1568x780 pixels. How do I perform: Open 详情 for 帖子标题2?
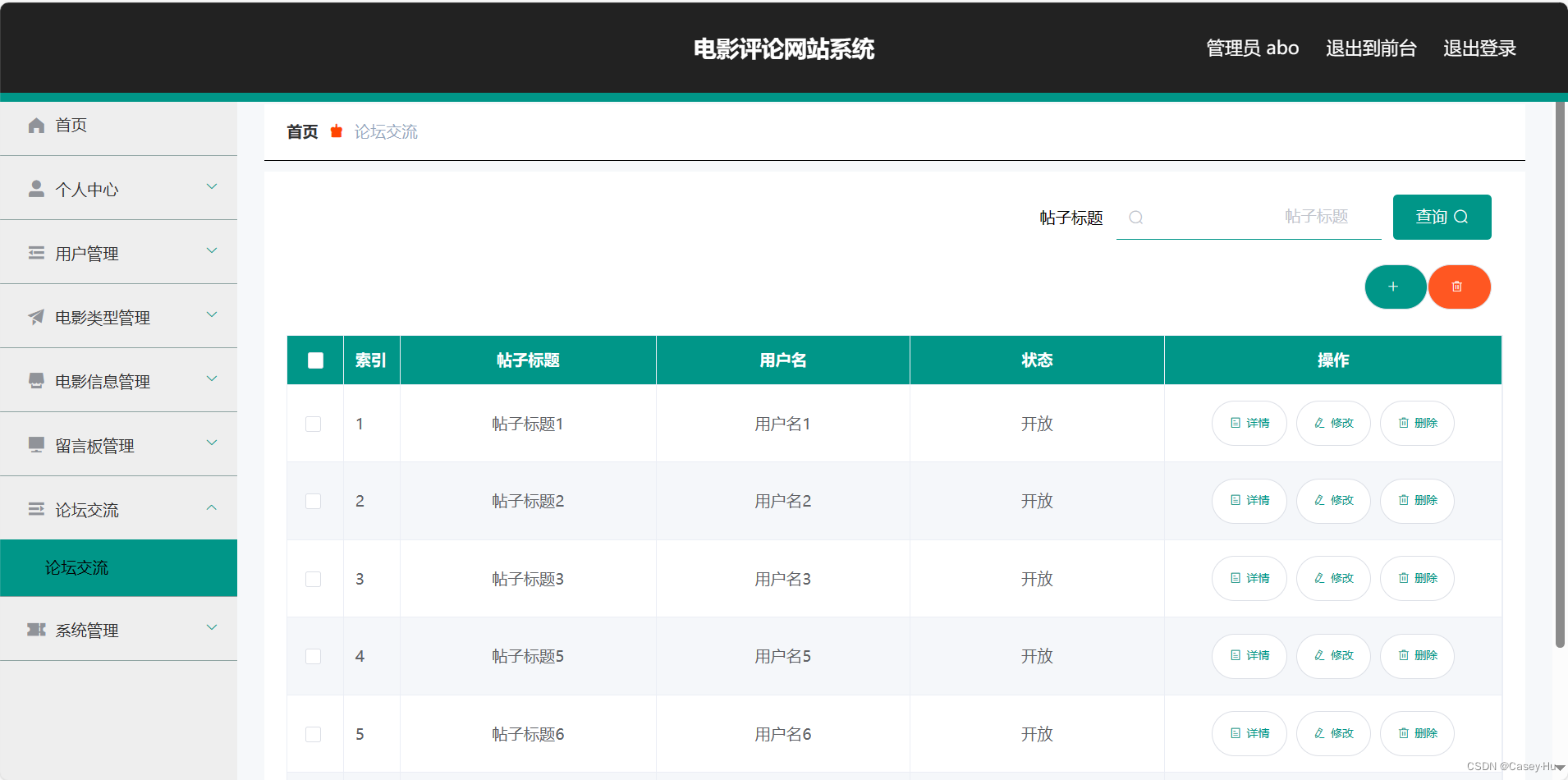click(1249, 501)
